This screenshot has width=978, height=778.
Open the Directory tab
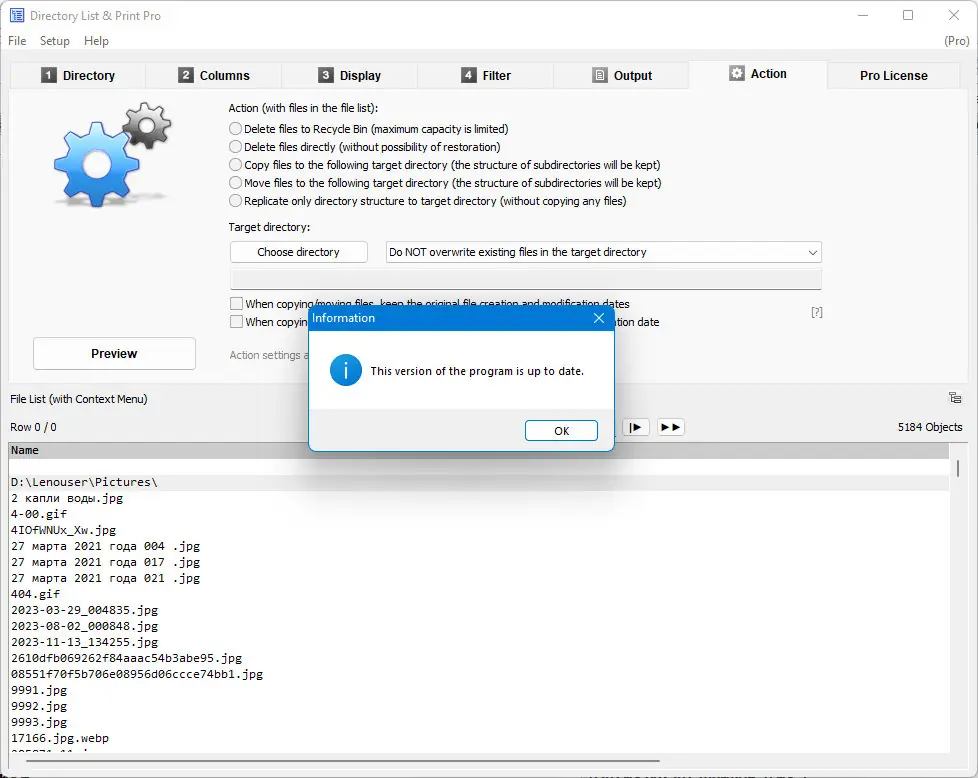(x=78, y=75)
